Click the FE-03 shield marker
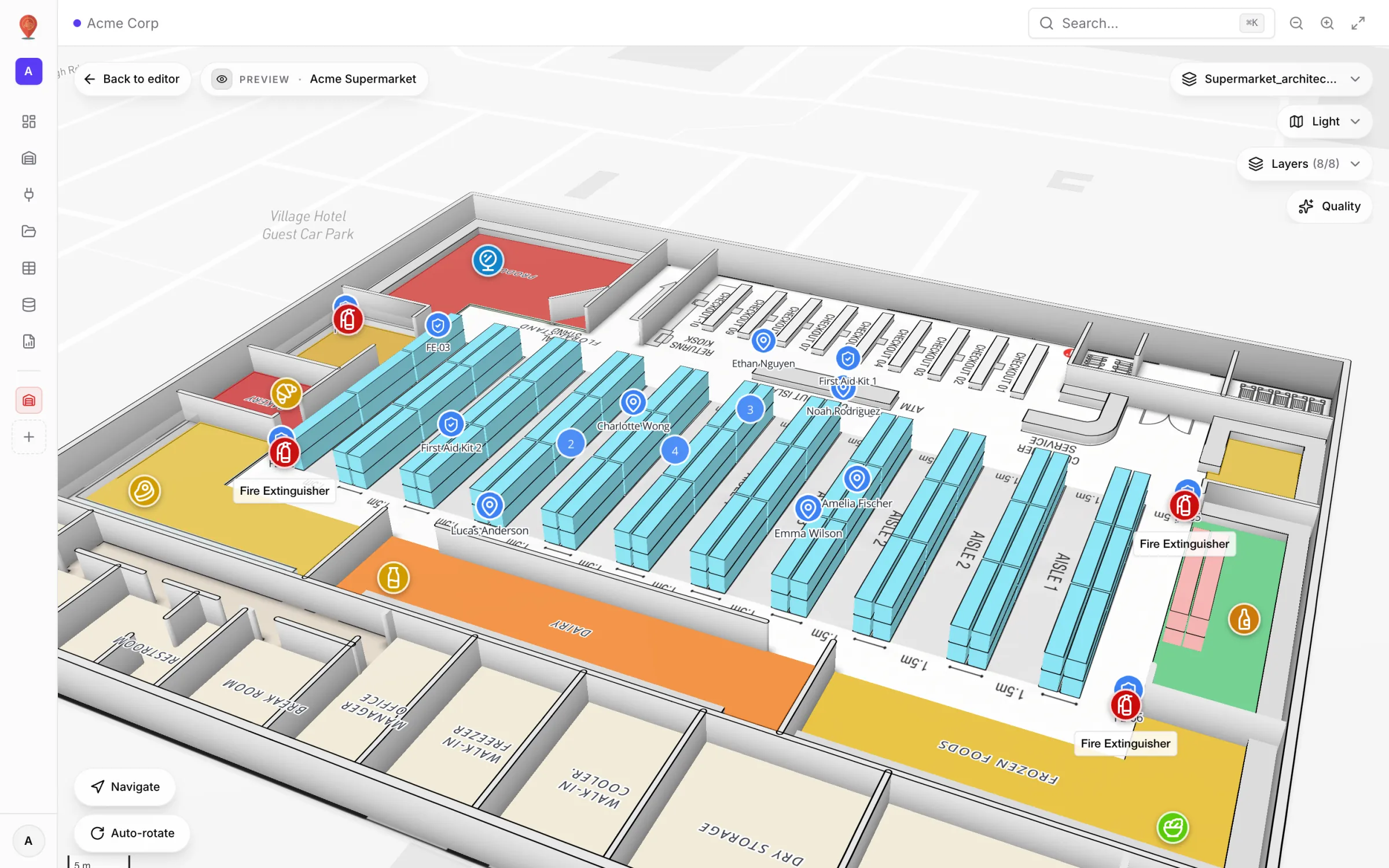 pyautogui.click(x=438, y=326)
